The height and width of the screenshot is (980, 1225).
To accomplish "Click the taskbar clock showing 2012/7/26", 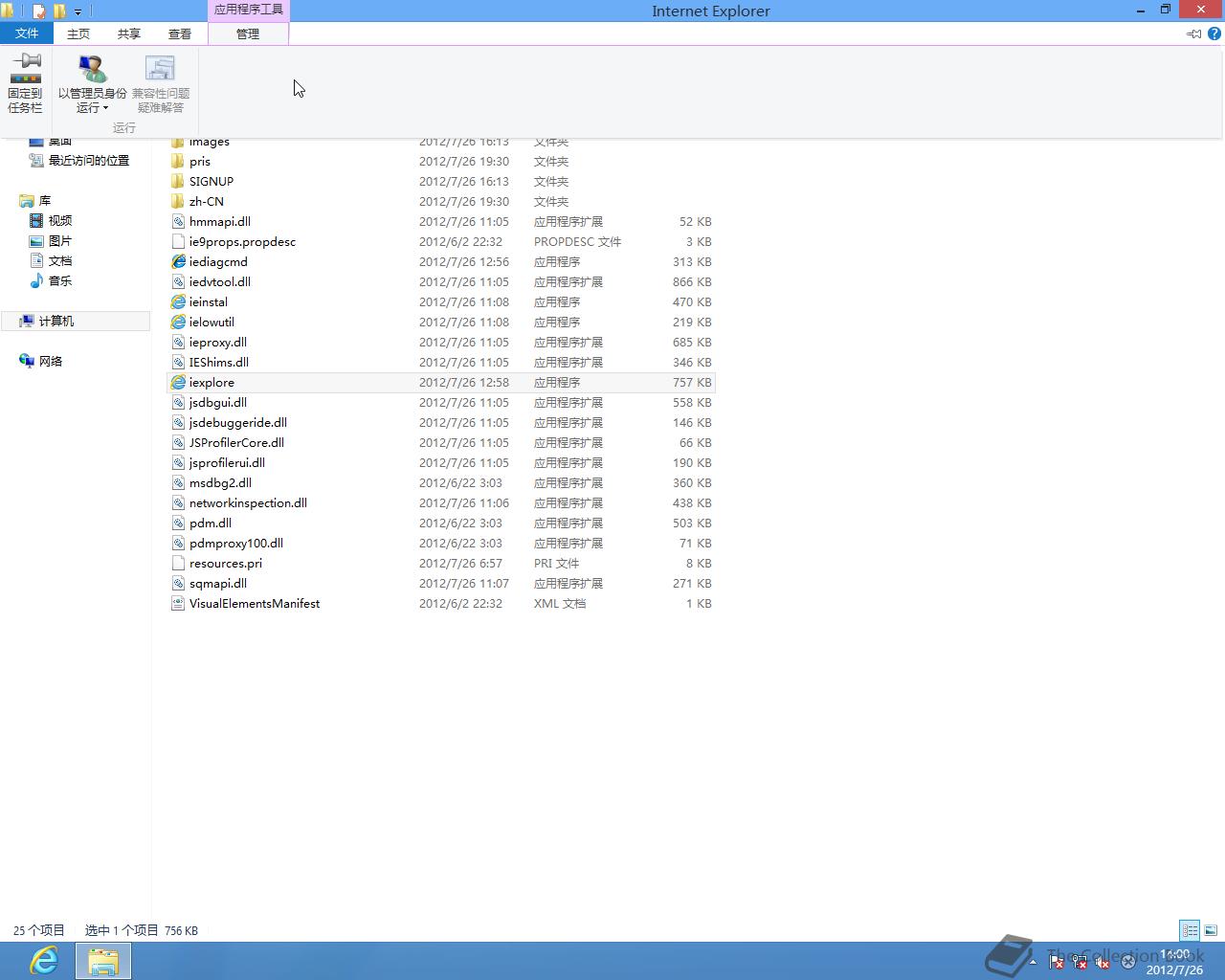I will tap(1174, 962).
